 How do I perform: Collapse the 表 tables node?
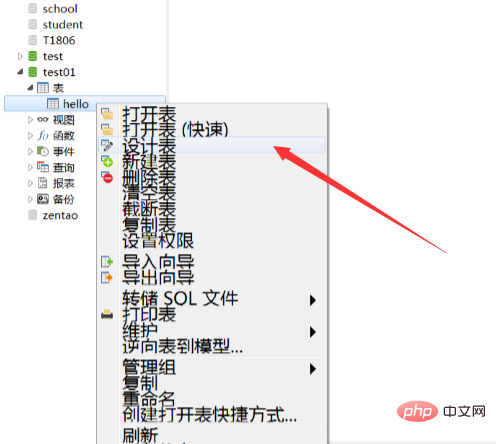31,88
